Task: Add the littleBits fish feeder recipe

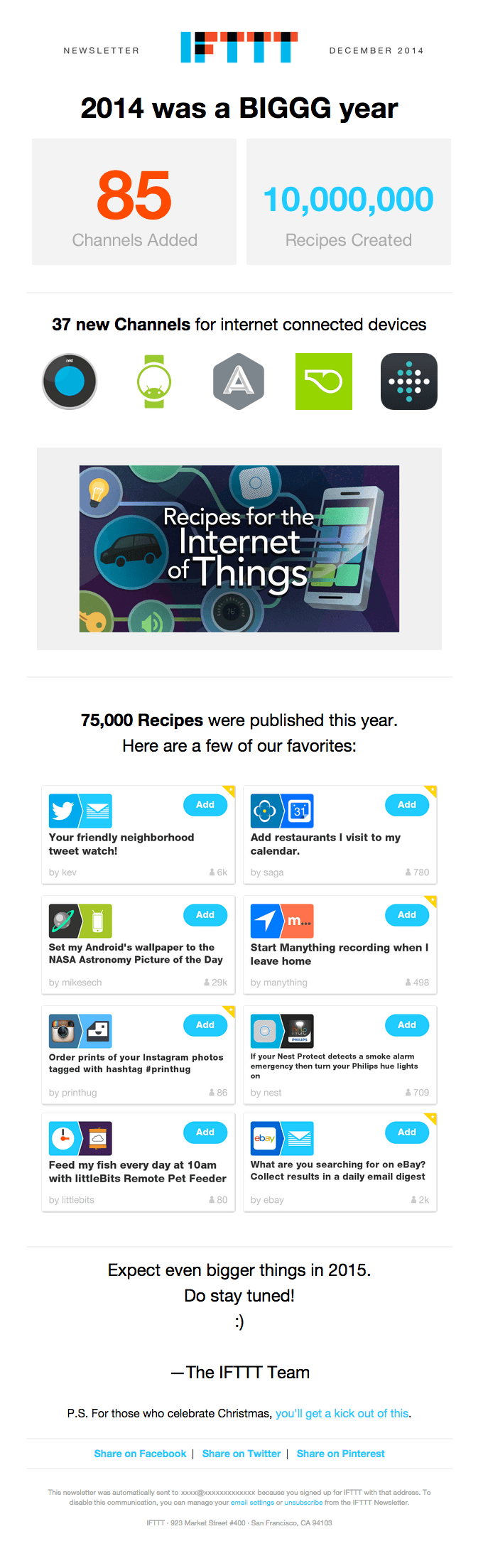Action: click(x=205, y=1132)
